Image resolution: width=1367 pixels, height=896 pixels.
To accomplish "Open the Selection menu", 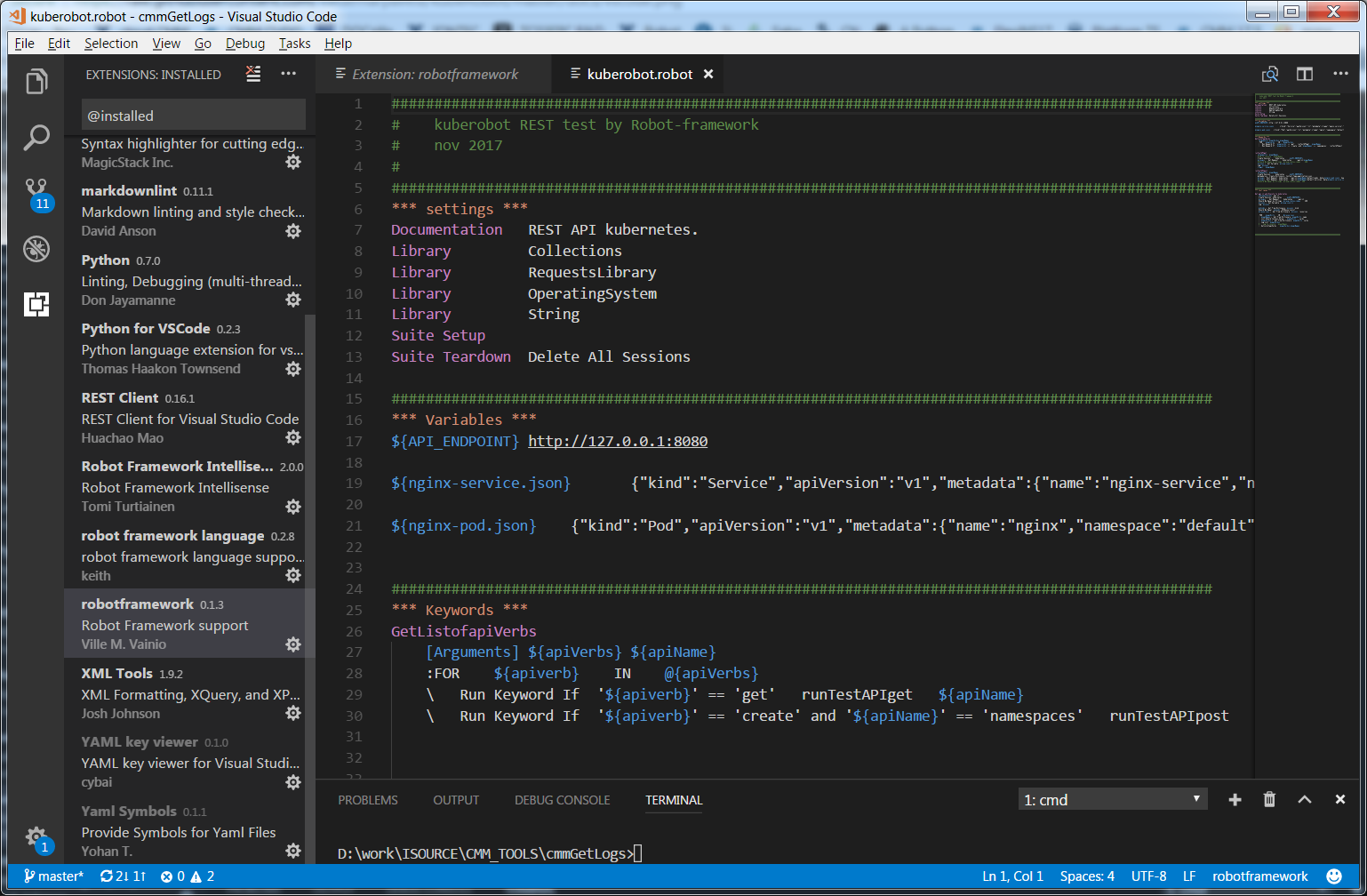I will tap(111, 43).
